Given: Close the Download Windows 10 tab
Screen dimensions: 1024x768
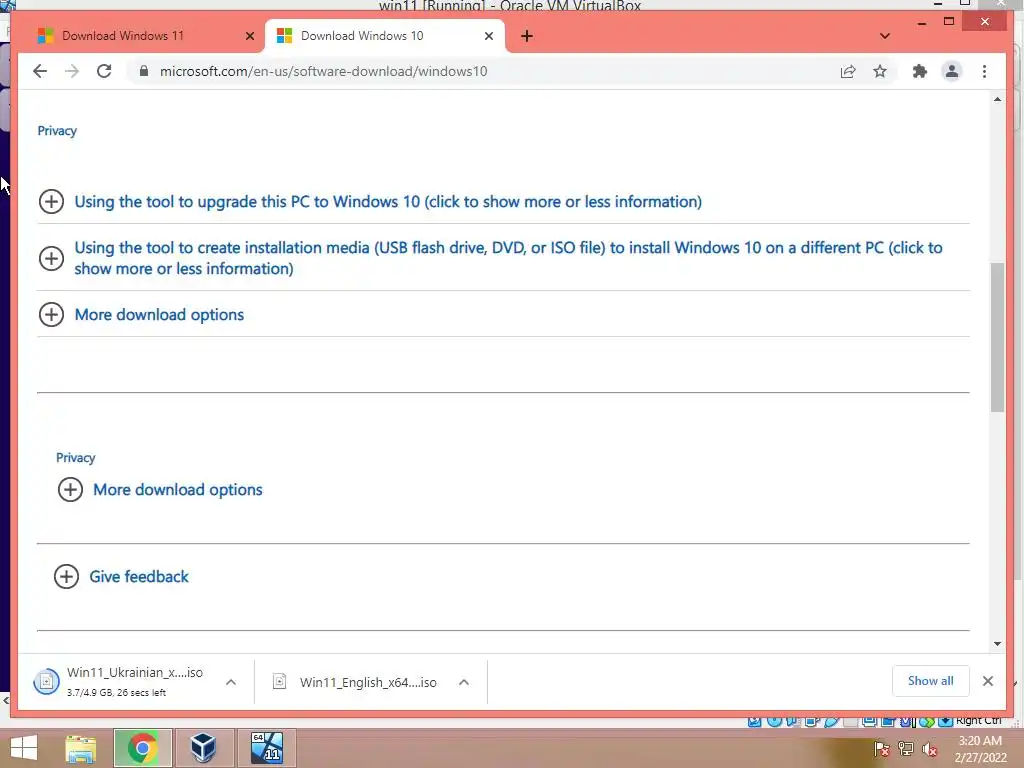Looking at the screenshot, I should (x=488, y=36).
